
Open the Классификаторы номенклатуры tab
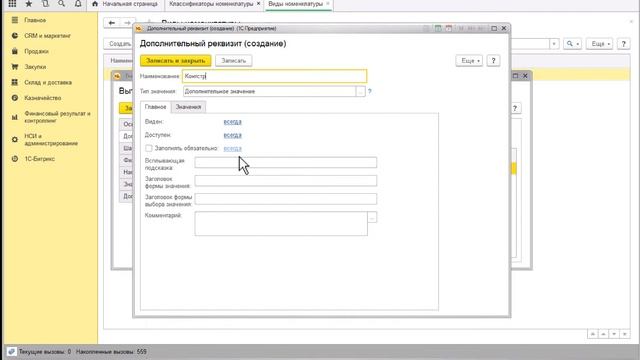point(211,4)
